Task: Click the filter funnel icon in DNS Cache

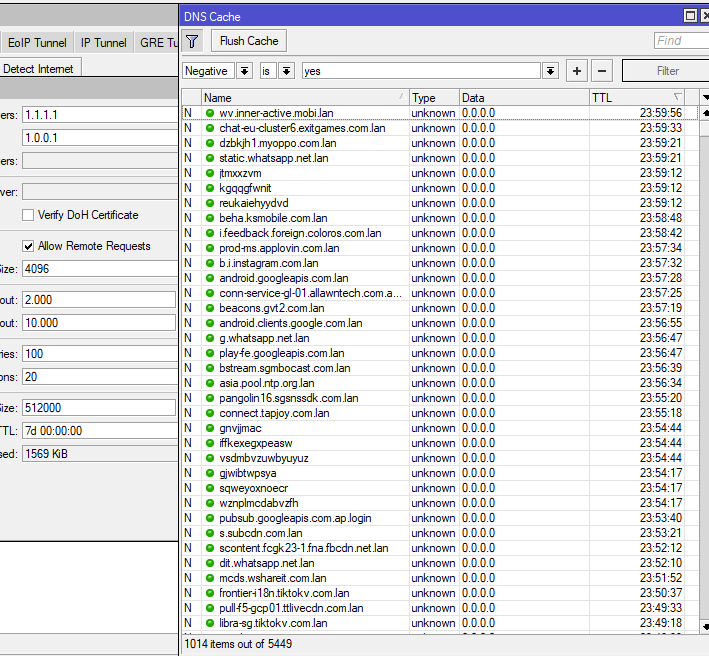Action: (x=192, y=42)
